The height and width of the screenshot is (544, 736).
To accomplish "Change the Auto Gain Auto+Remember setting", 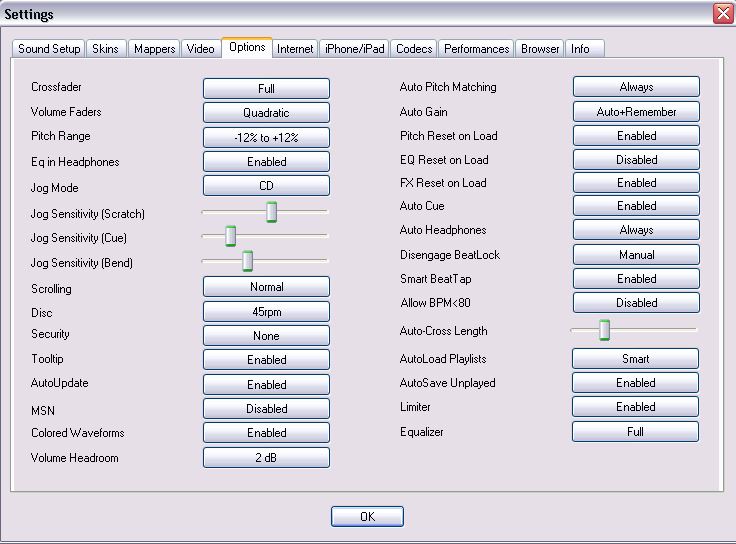I will pyautogui.click(x=636, y=112).
